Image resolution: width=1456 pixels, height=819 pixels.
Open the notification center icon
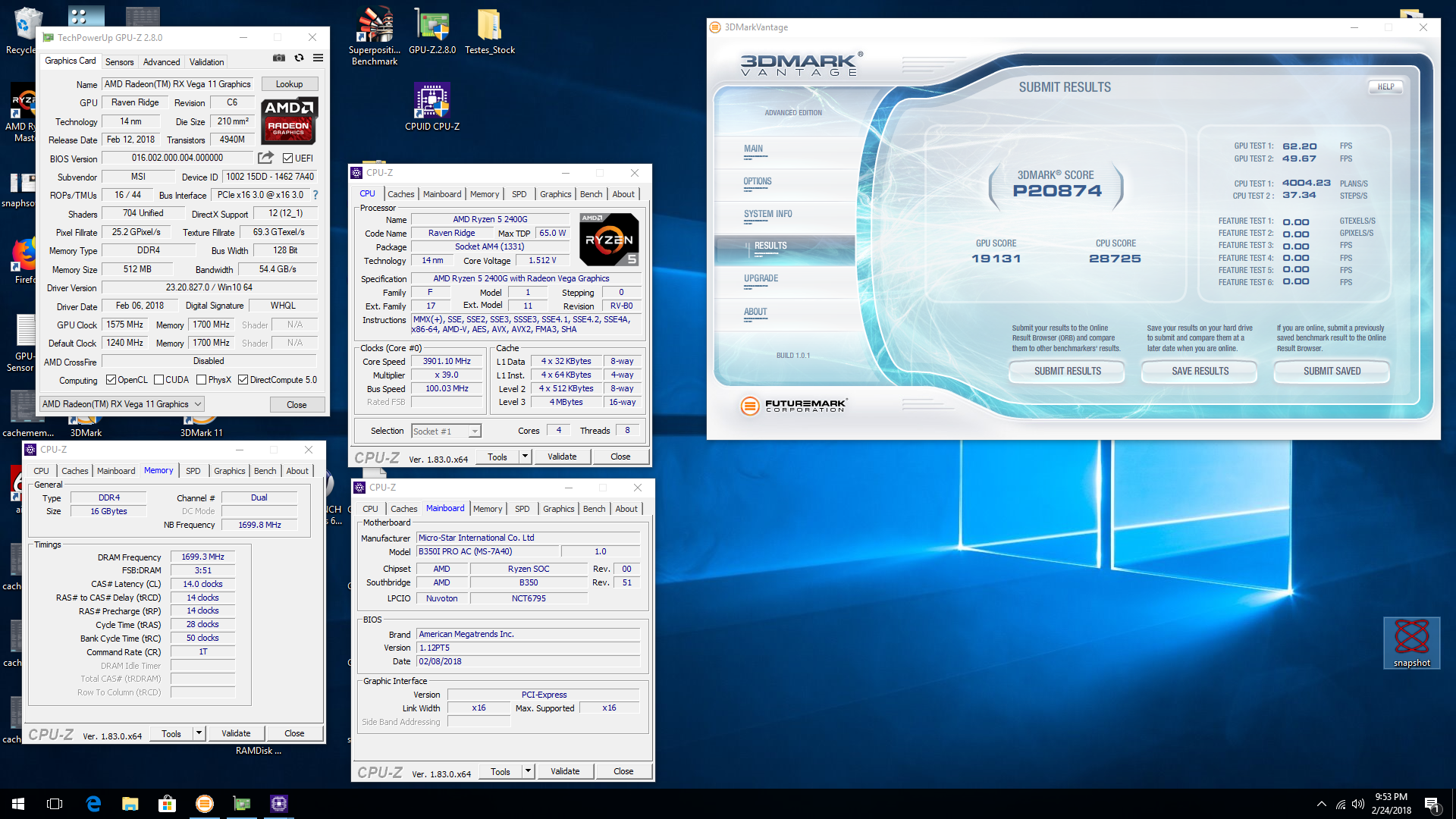tap(1432, 804)
